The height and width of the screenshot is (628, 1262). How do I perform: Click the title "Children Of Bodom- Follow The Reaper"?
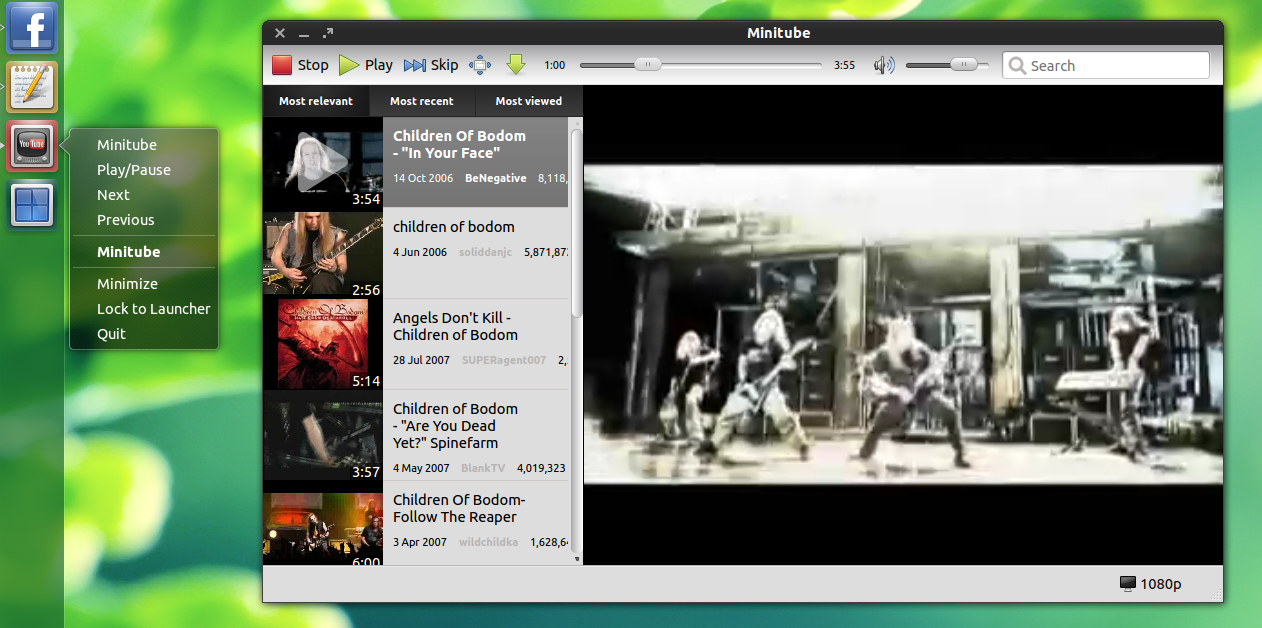[459, 508]
